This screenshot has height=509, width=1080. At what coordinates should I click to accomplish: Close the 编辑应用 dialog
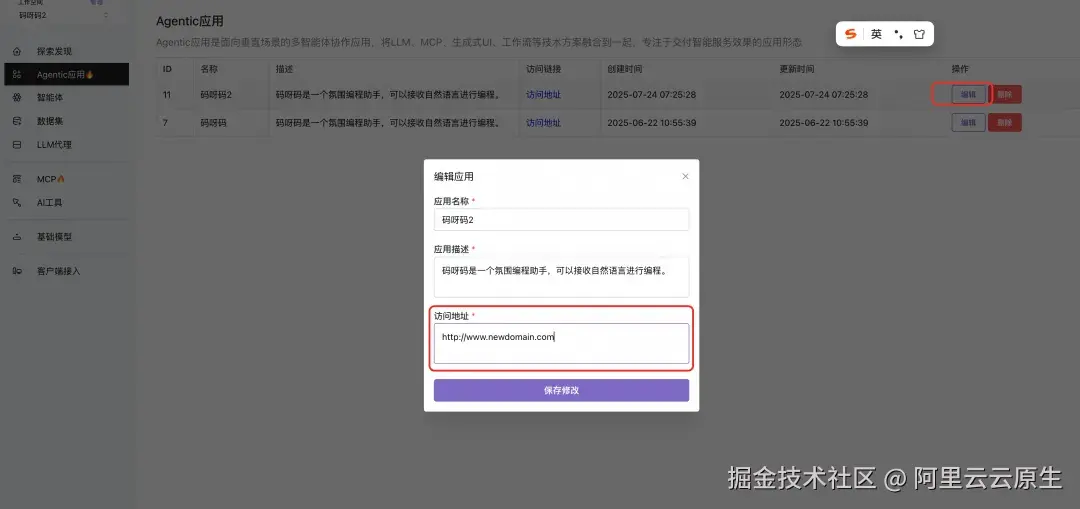685,176
